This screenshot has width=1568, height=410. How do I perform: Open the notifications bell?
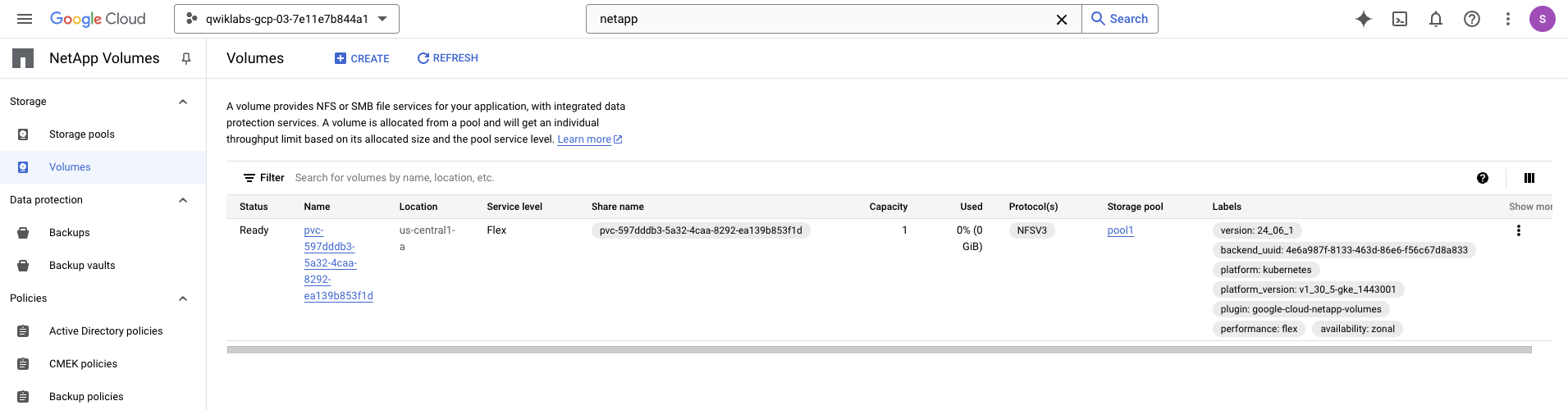point(1436,19)
